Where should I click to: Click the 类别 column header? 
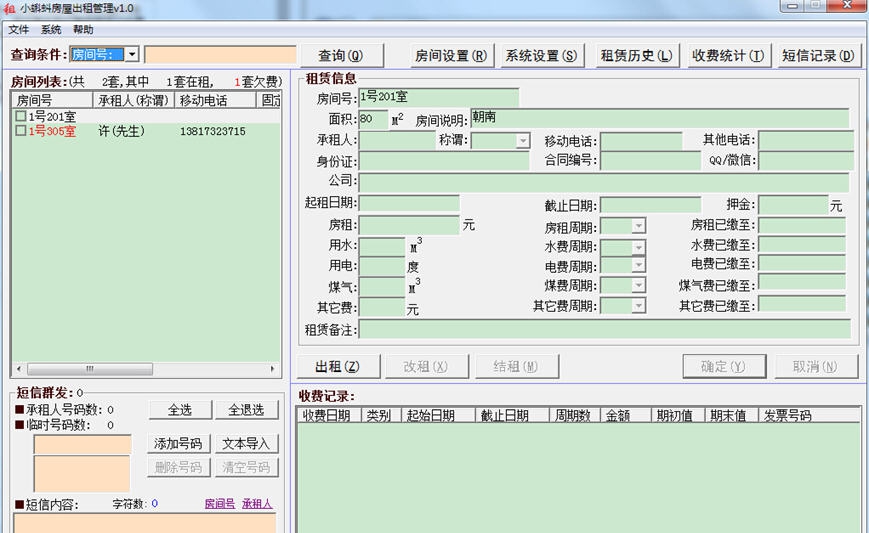tap(381, 416)
